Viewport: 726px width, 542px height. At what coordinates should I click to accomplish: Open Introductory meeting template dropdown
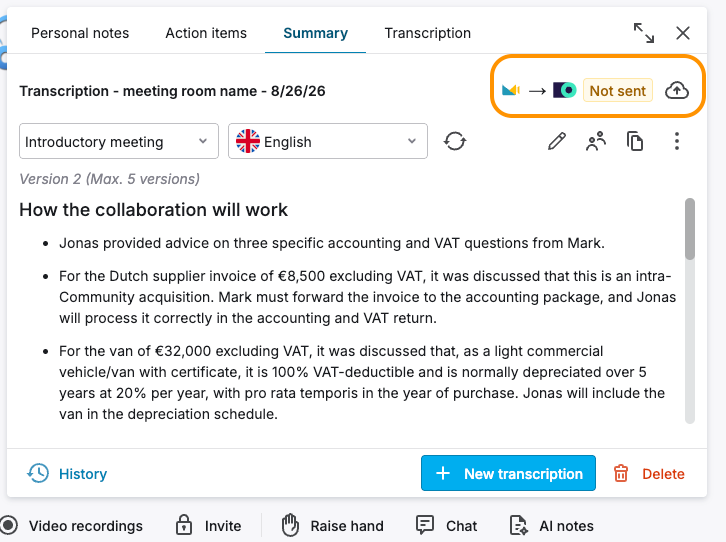119,141
